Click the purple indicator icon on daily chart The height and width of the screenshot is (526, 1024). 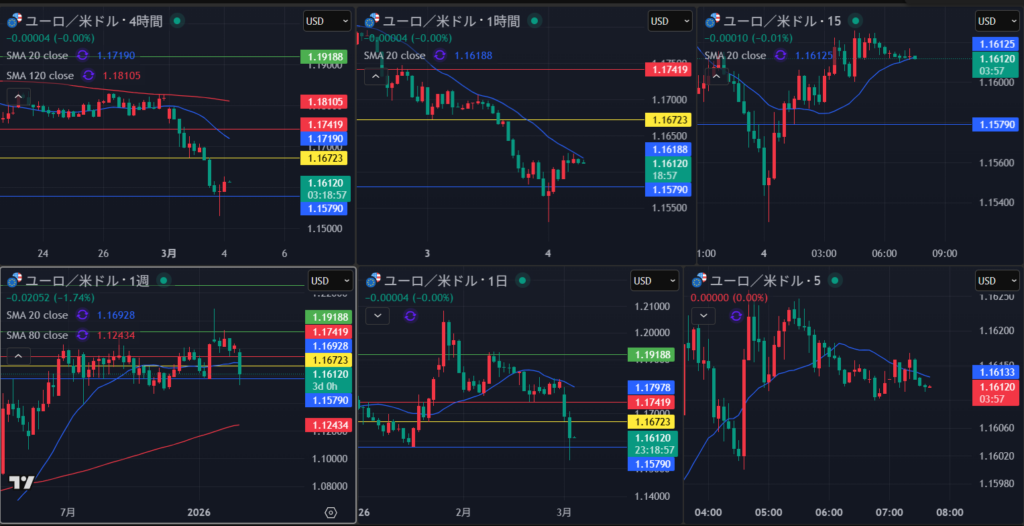(410, 316)
